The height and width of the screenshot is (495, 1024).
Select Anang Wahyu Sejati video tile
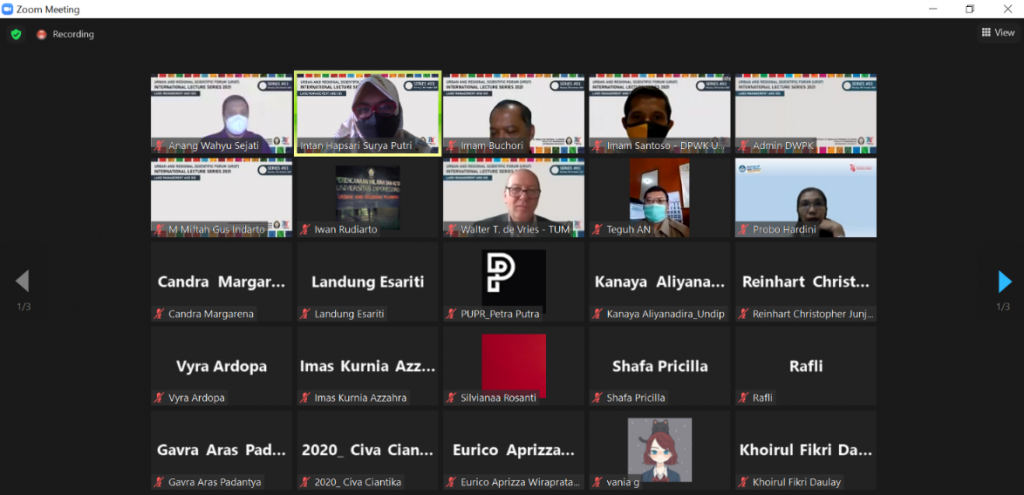click(x=221, y=112)
